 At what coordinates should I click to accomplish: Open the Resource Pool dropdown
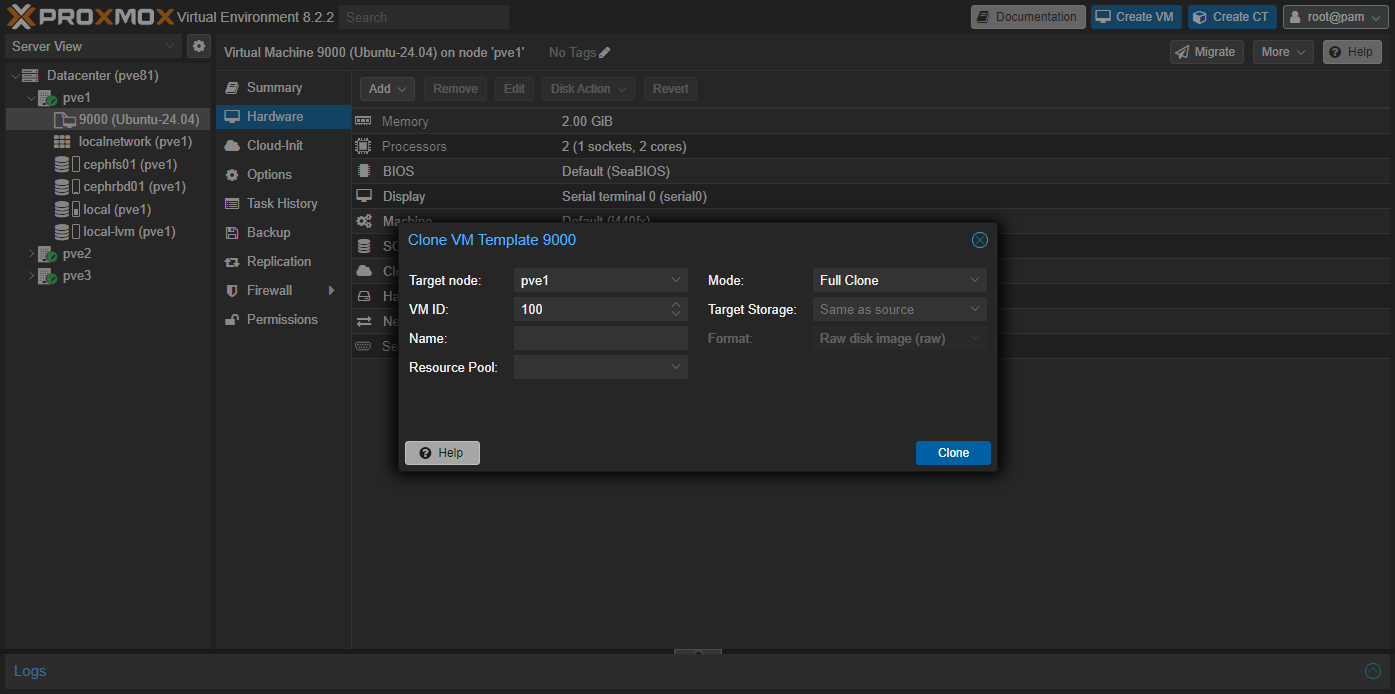[x=677, y=367]
